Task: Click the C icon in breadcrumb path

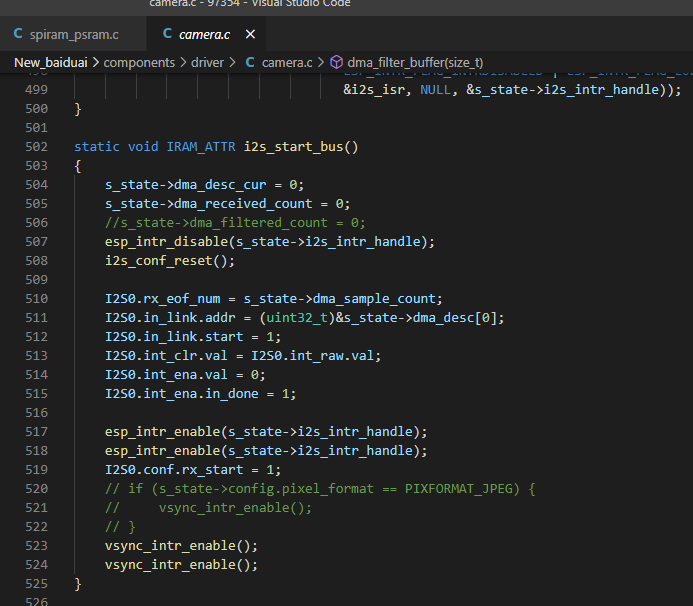Action: [x=250, y=62]
